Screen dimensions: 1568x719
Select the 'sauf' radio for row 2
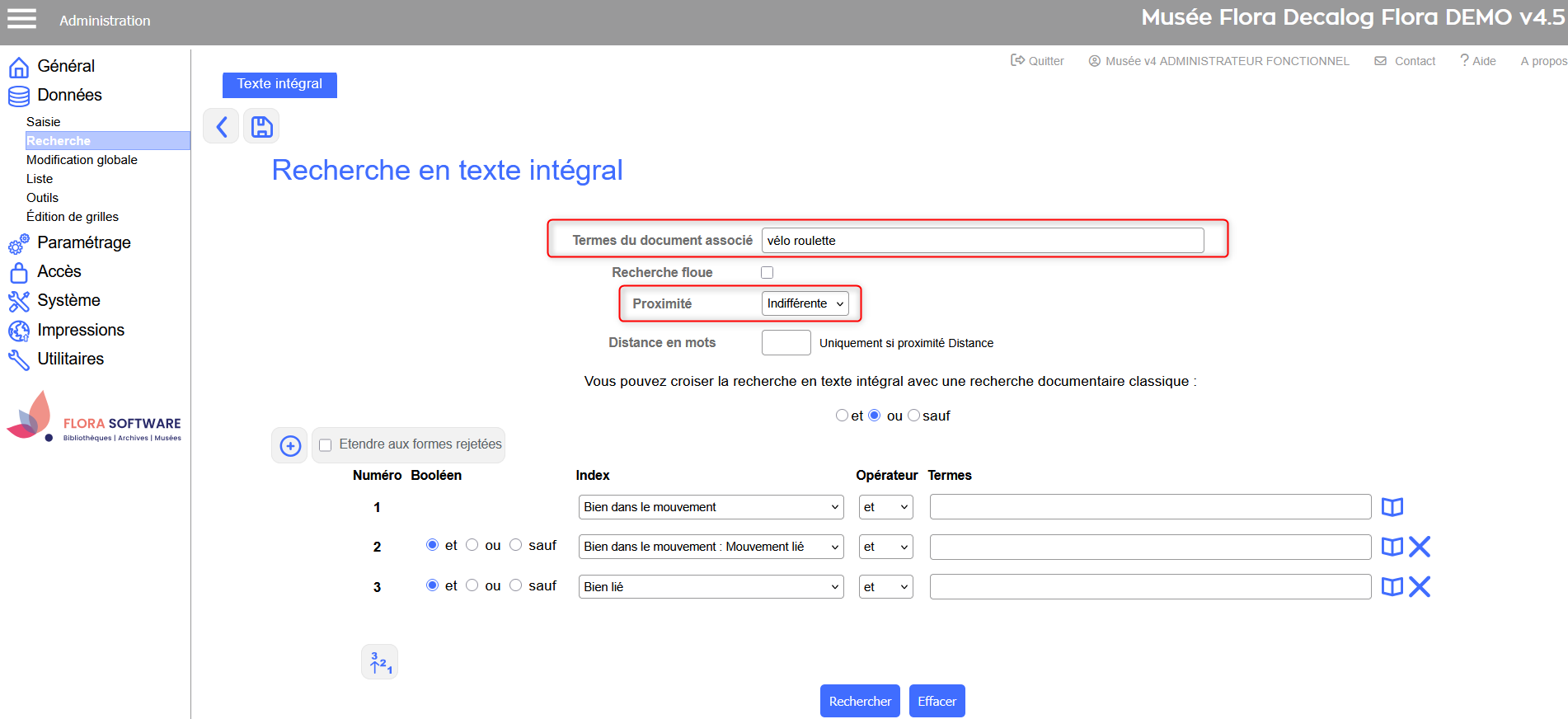coord(516,545)
